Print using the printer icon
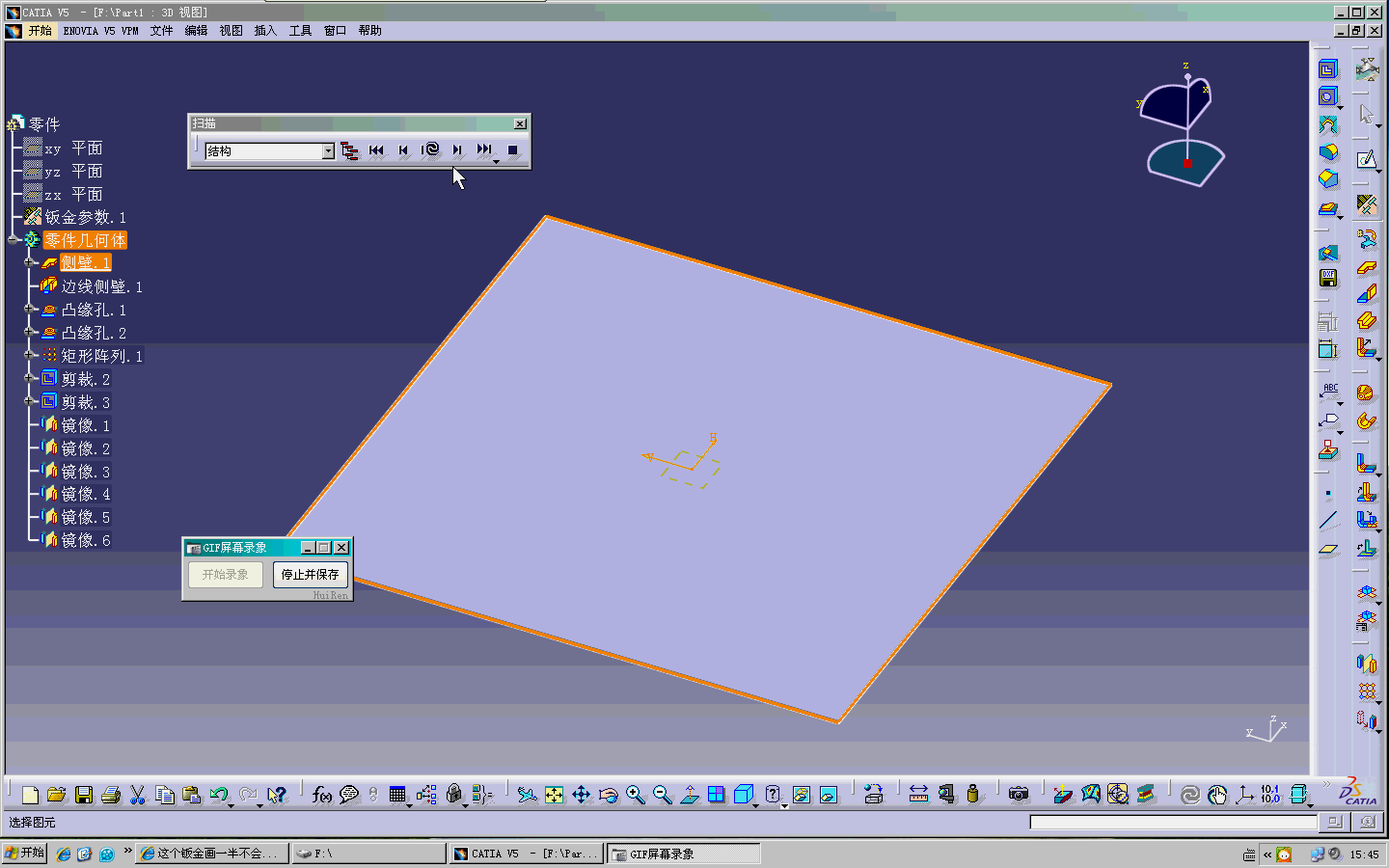The width and height of the screenshot is (1389, 868). pyautogui.click(x=111, y=795)
